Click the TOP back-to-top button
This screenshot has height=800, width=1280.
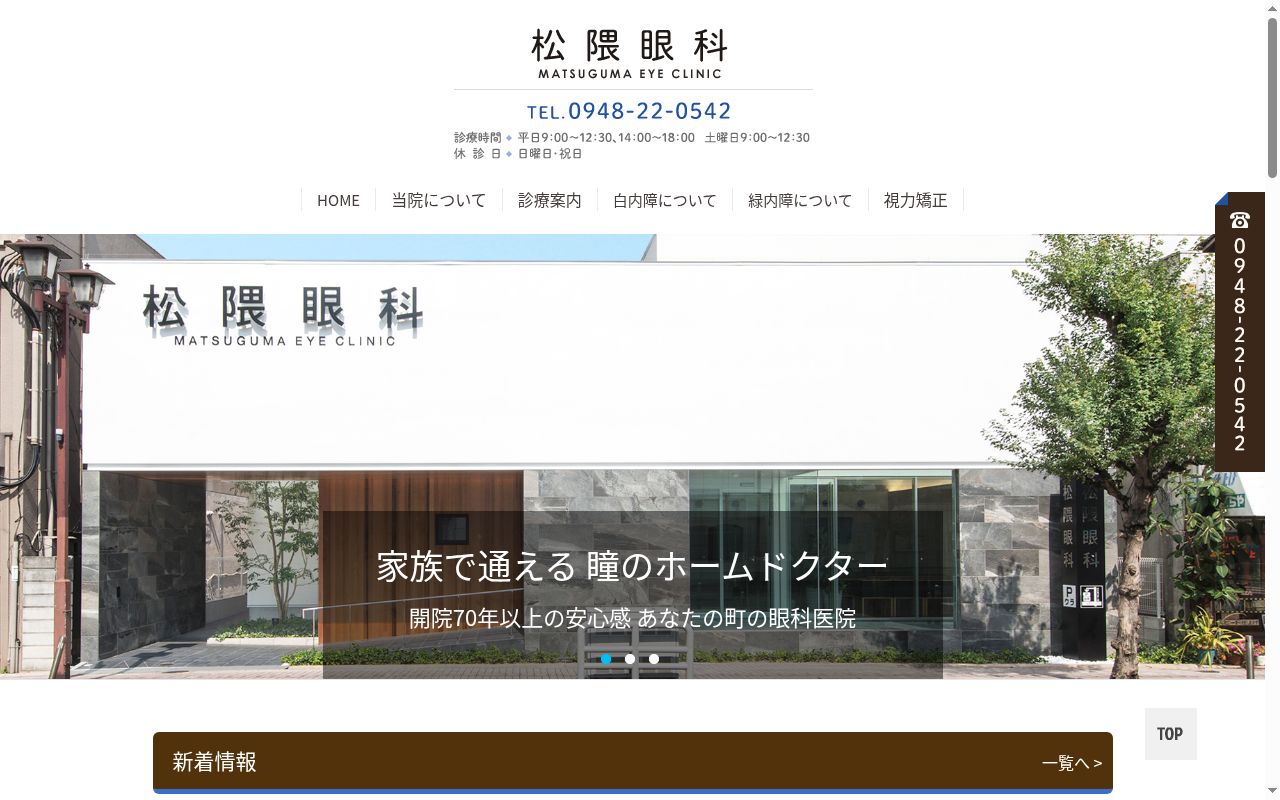(1171, 734)
